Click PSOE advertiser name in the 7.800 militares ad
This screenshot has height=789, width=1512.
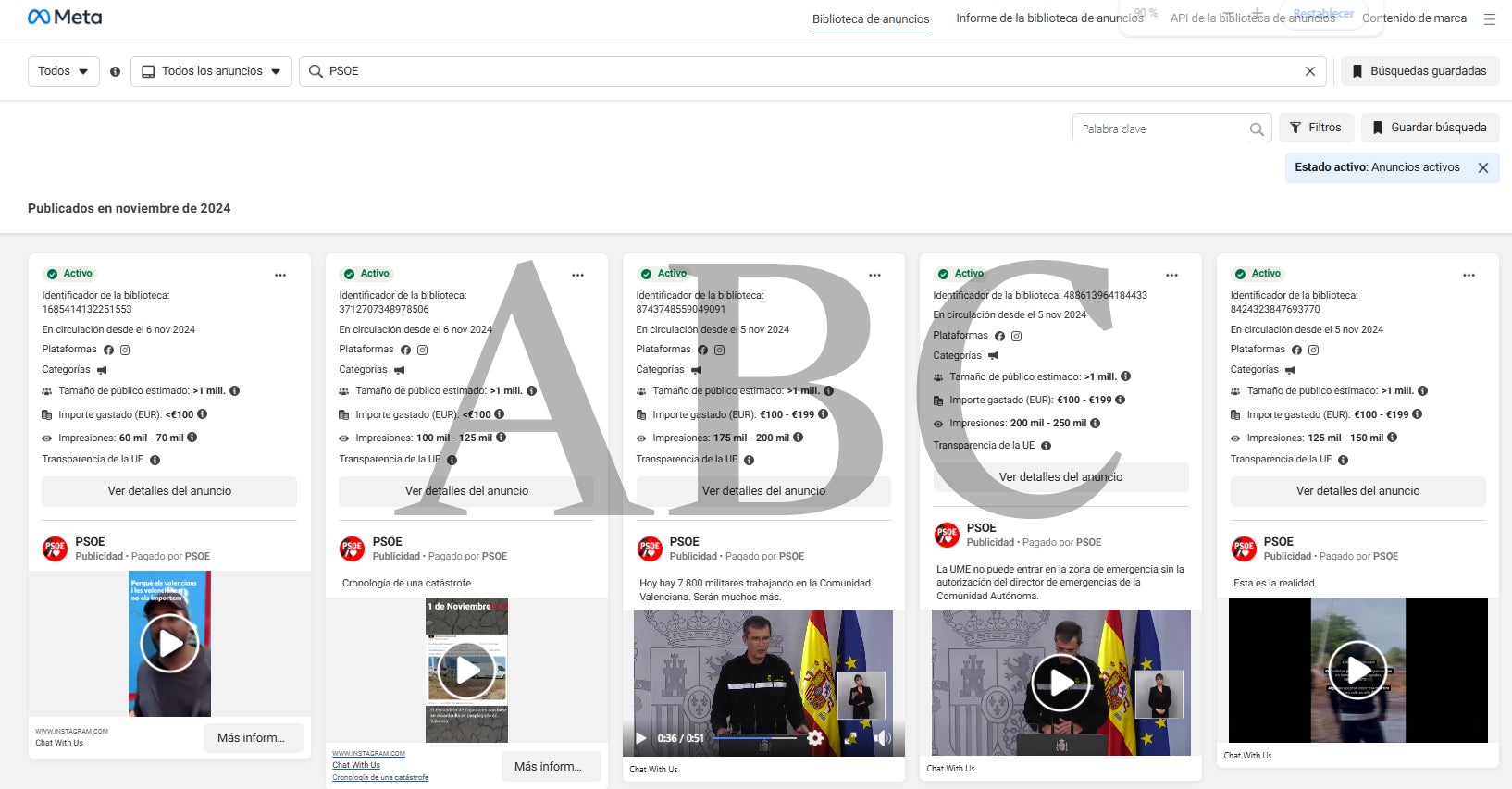click(685, 542)
